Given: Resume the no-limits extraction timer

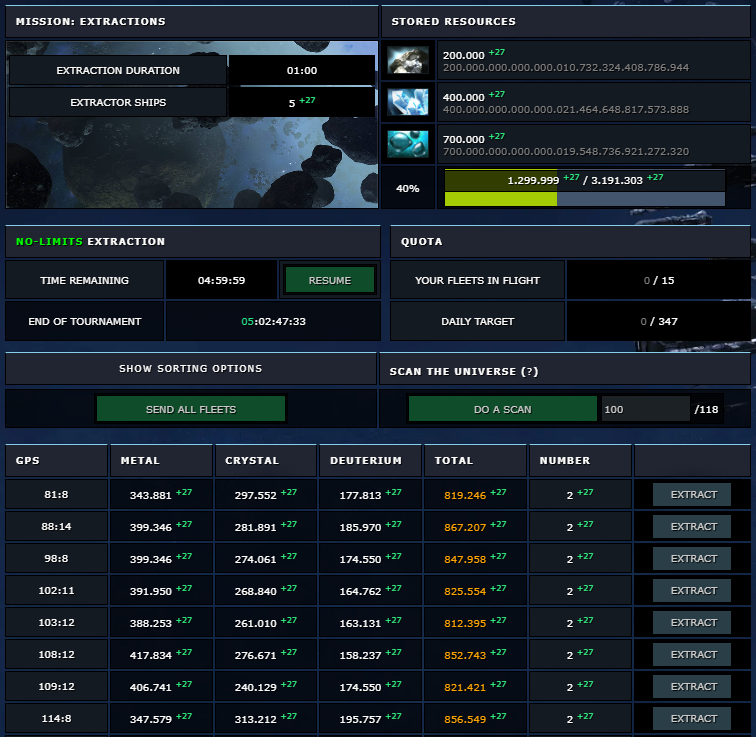Looking at the screenshot, I should coord(330,280).
